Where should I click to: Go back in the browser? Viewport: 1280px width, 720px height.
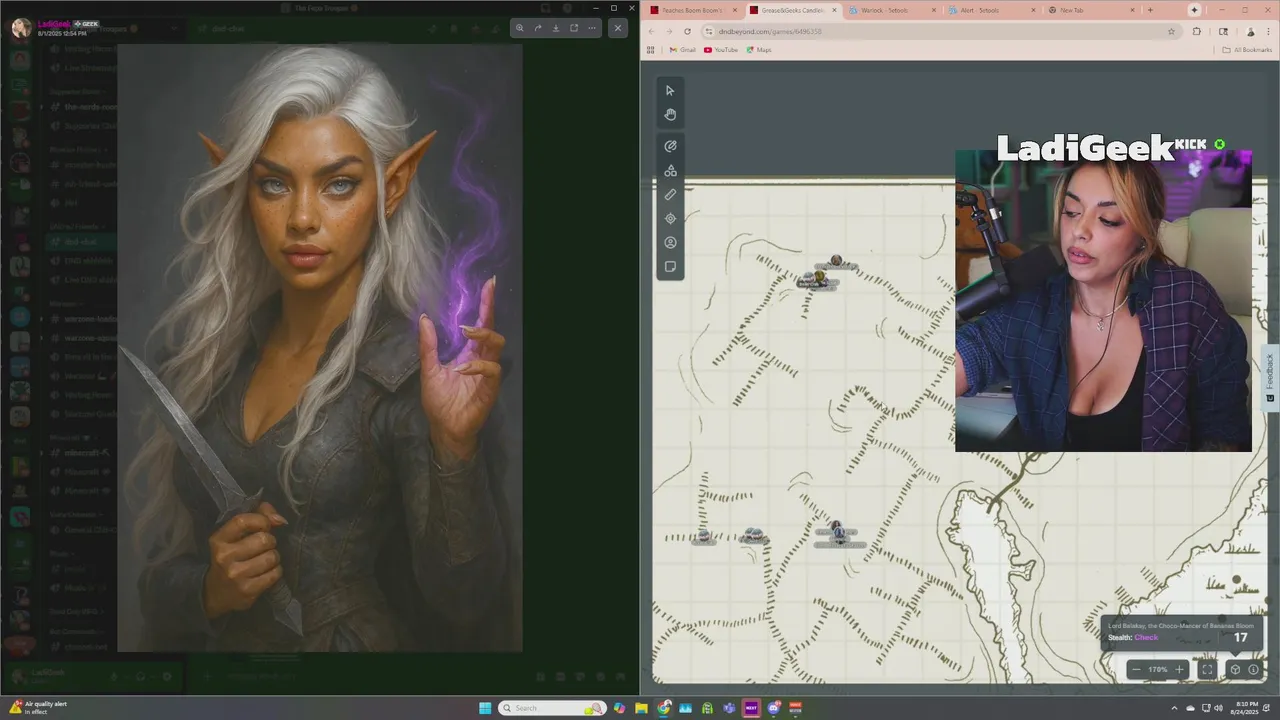click(651, 31)
